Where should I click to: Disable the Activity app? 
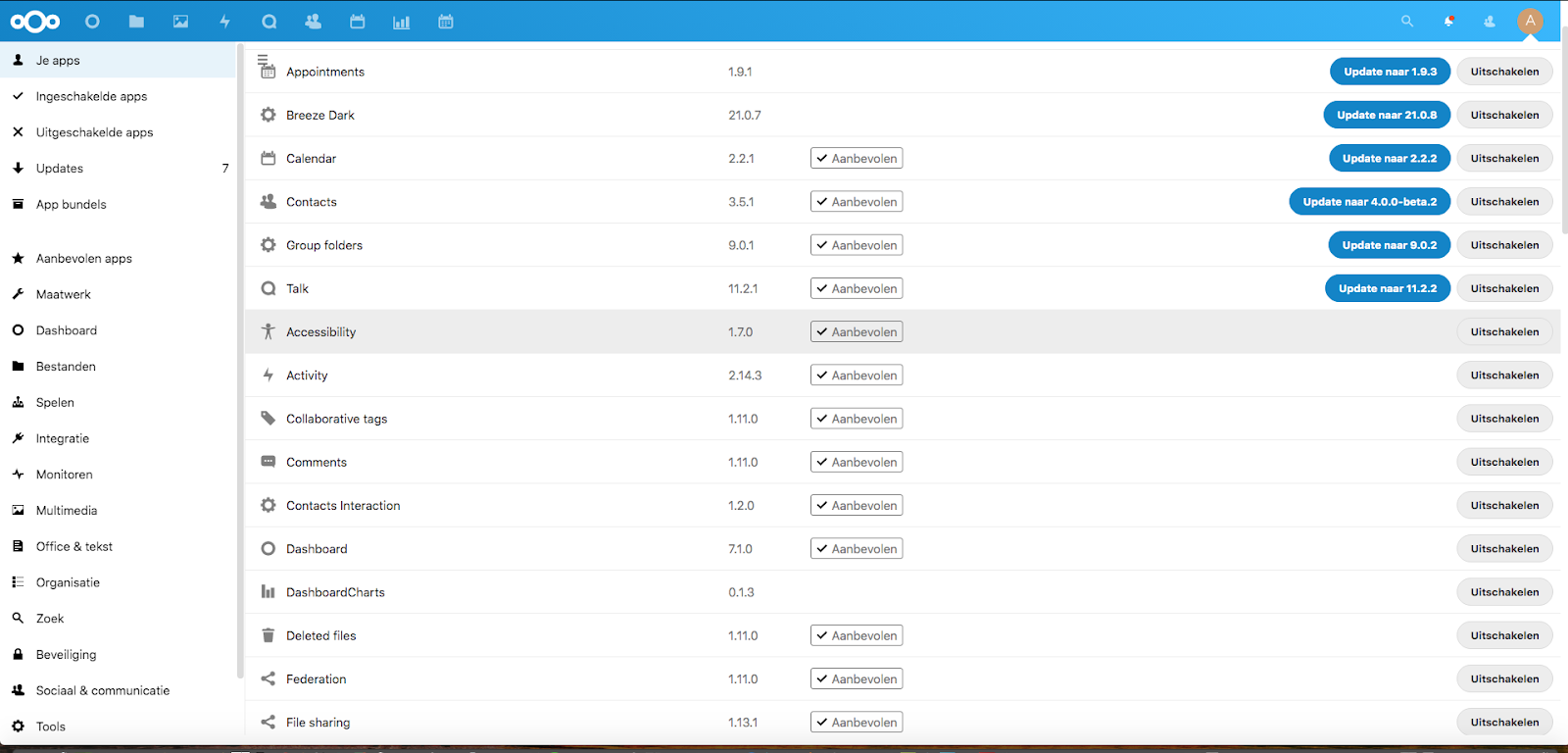pos(1504,376)
